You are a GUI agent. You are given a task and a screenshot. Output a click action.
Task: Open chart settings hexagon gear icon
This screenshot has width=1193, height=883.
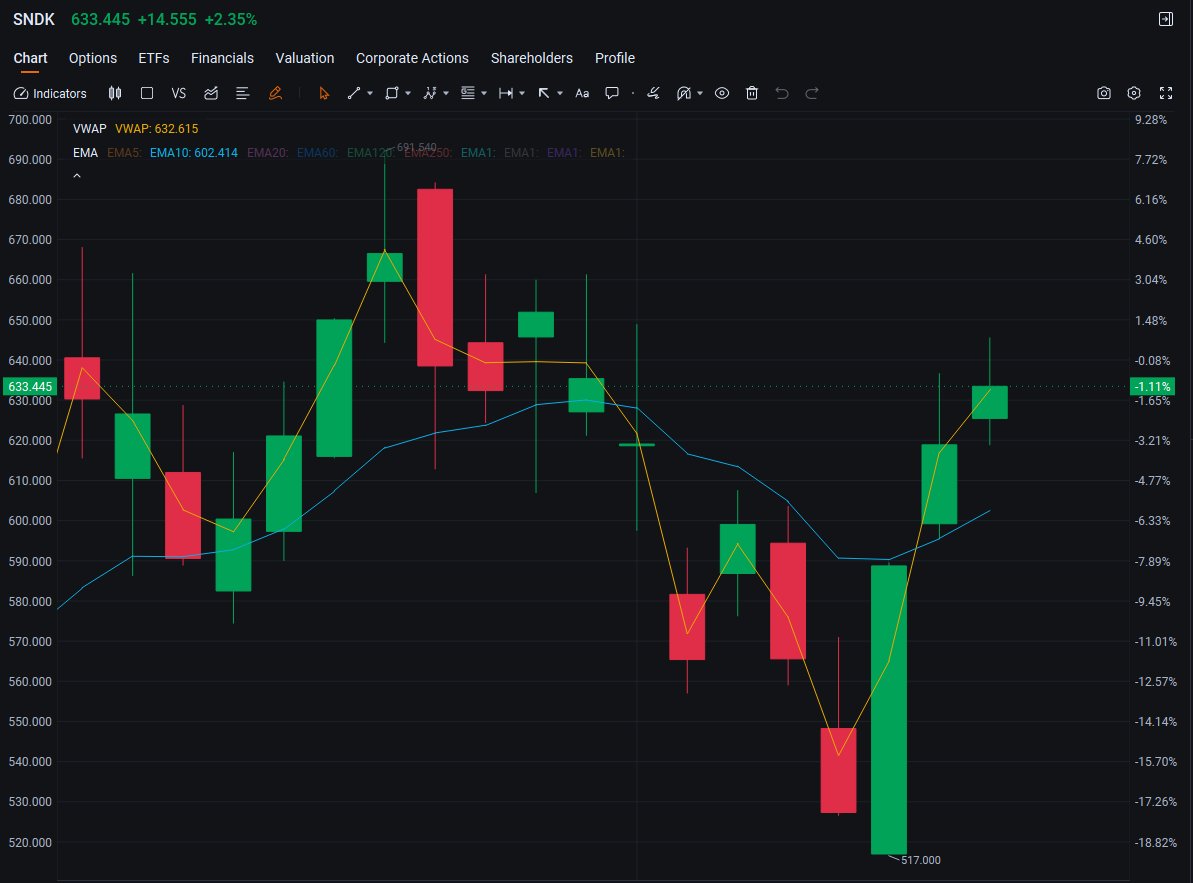(x=1134, y=94)
